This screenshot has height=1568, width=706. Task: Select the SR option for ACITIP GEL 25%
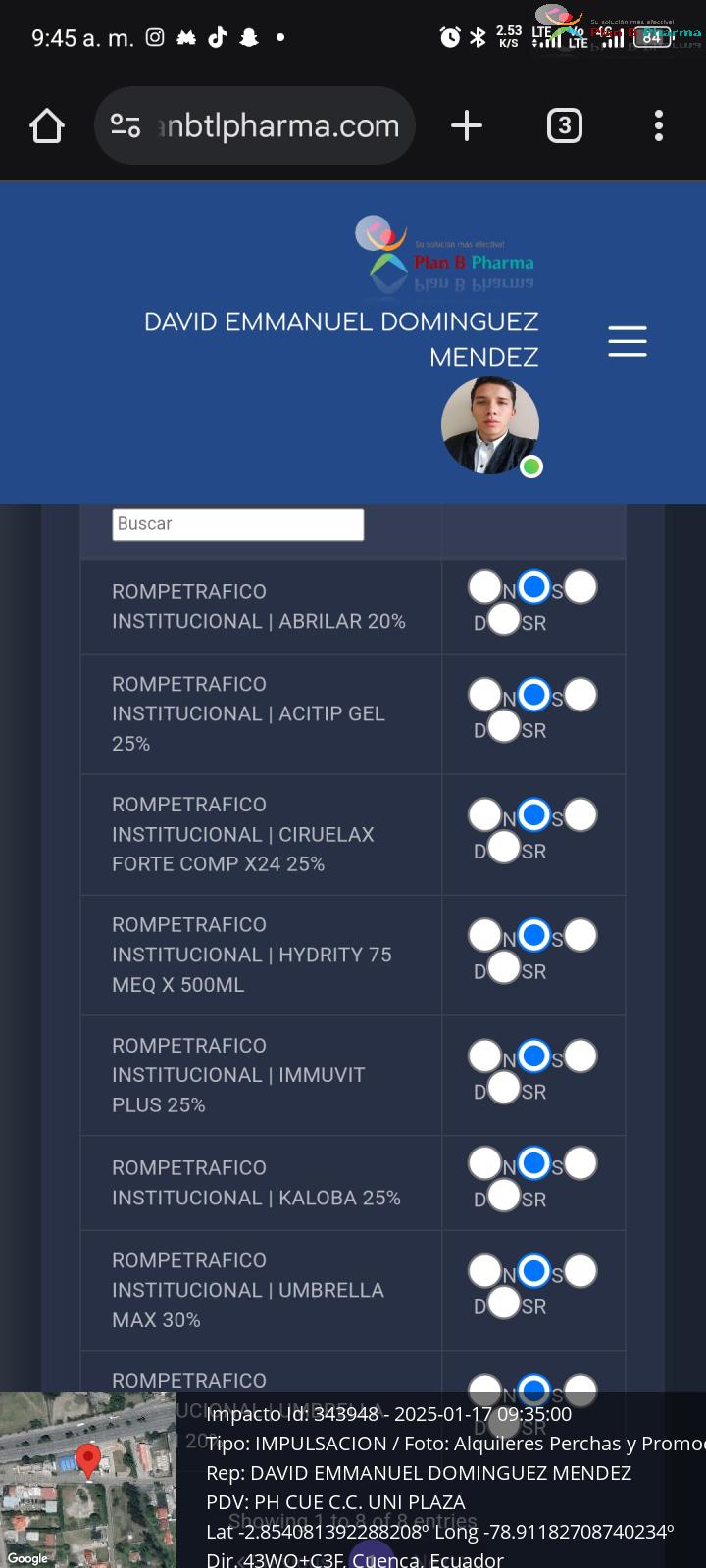pos(503,726)
